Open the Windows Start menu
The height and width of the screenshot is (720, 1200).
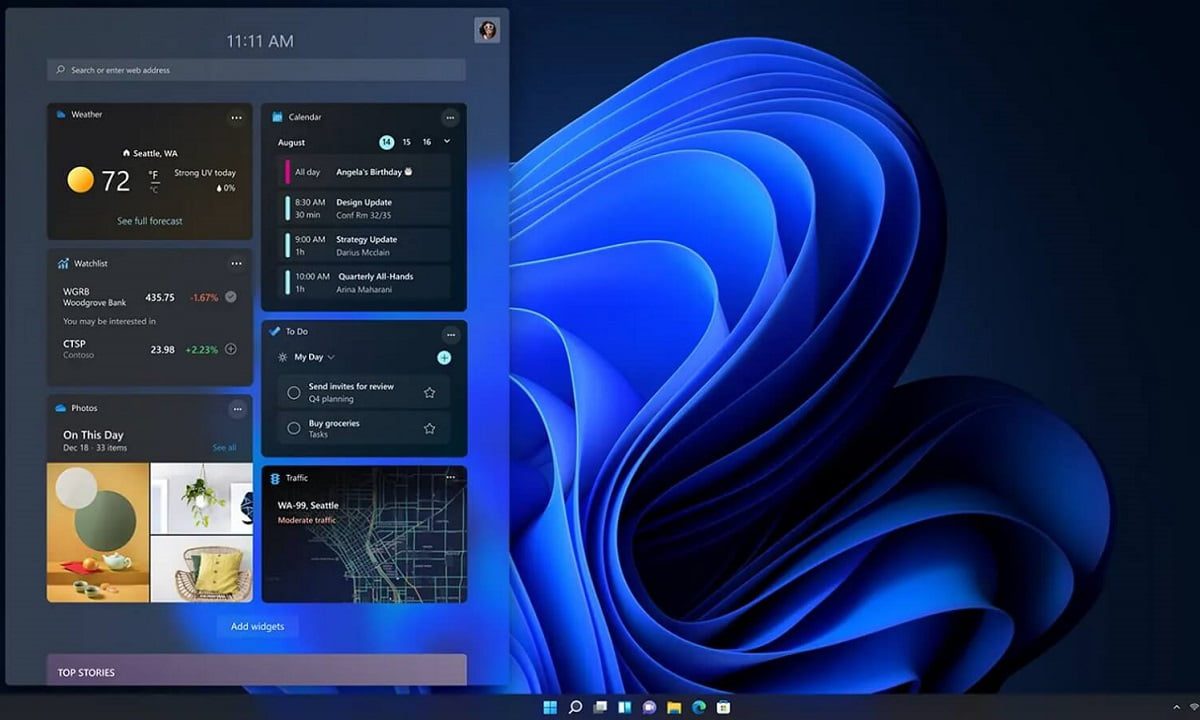click(x=549, y=707)
